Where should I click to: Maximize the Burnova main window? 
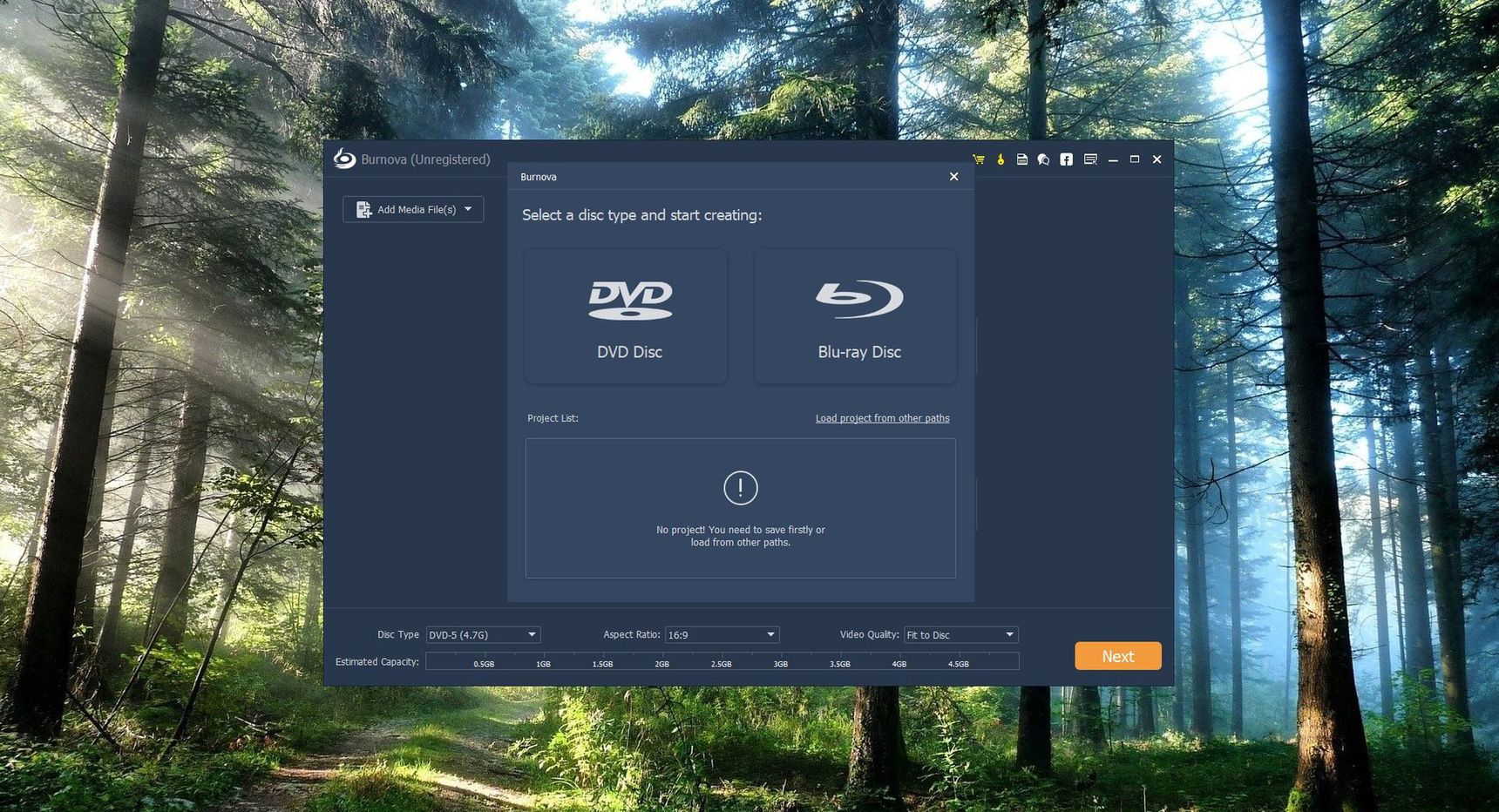1135,159
